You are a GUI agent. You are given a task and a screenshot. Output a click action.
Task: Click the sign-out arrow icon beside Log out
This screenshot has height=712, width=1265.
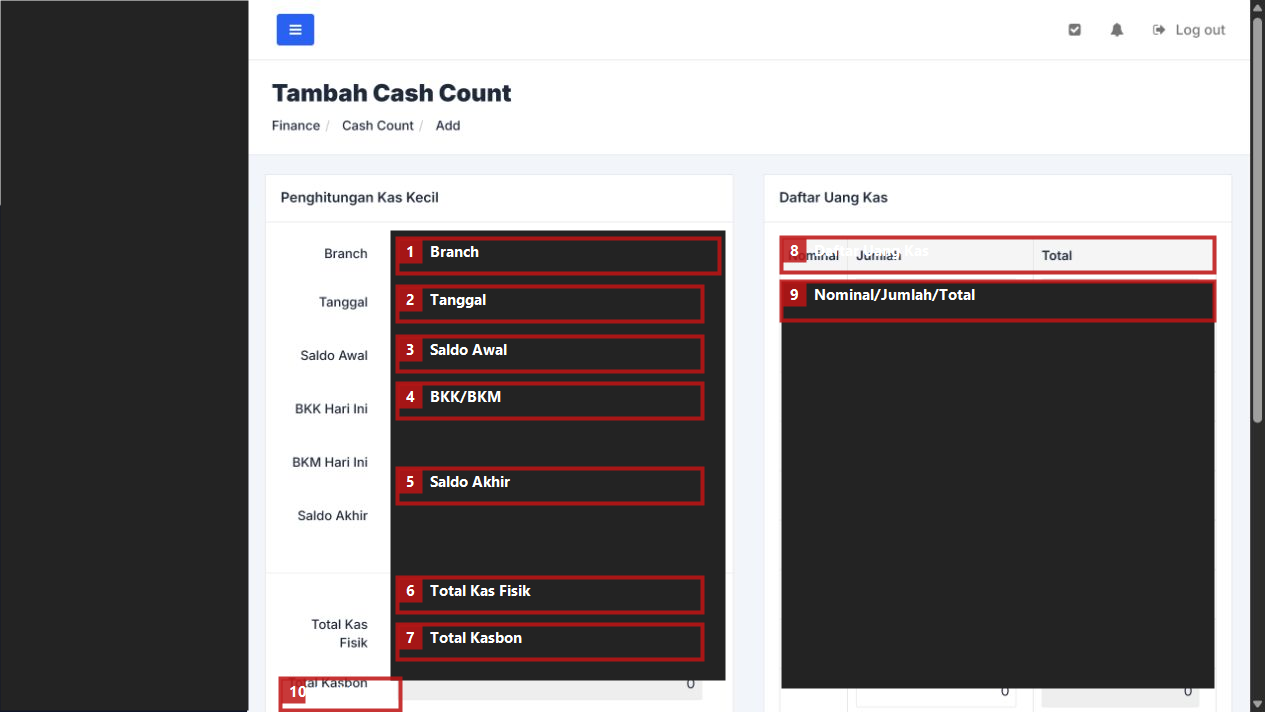pyautogui.click(x=1159, y=30)
